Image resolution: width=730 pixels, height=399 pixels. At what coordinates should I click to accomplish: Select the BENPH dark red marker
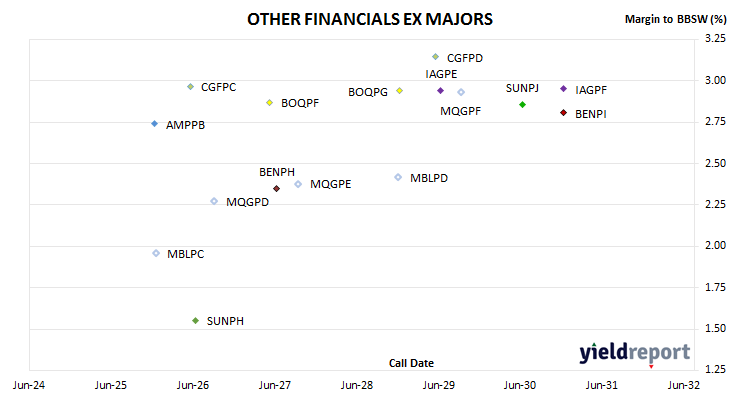click(x=277, y=189)
